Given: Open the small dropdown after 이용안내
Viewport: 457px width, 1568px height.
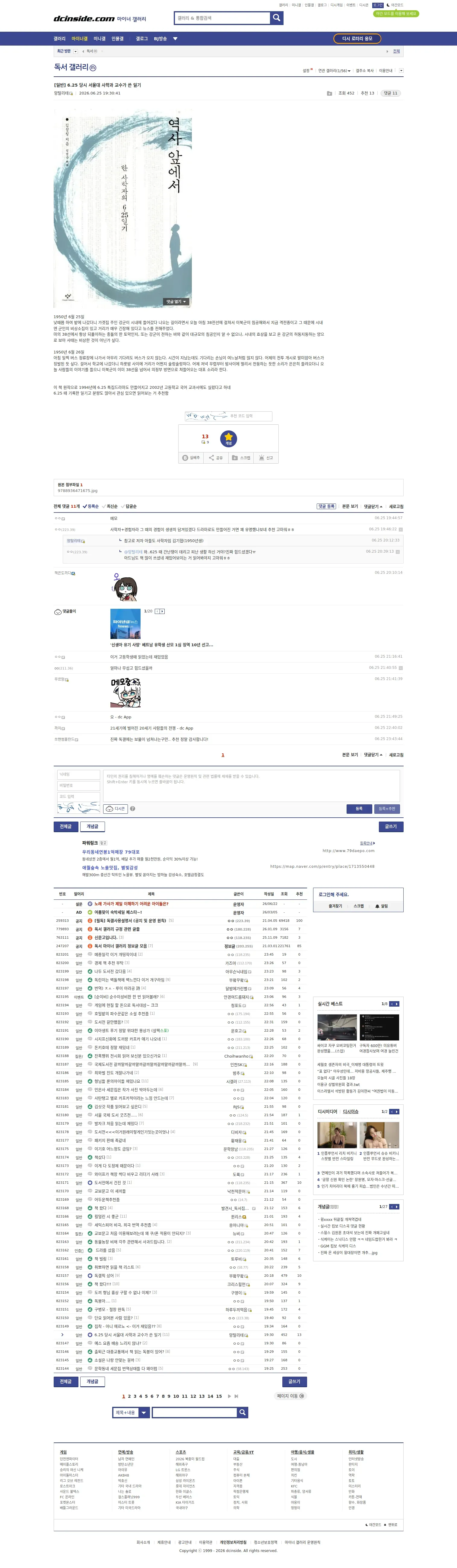Looking at the screenshot, I should click(401, 71).
